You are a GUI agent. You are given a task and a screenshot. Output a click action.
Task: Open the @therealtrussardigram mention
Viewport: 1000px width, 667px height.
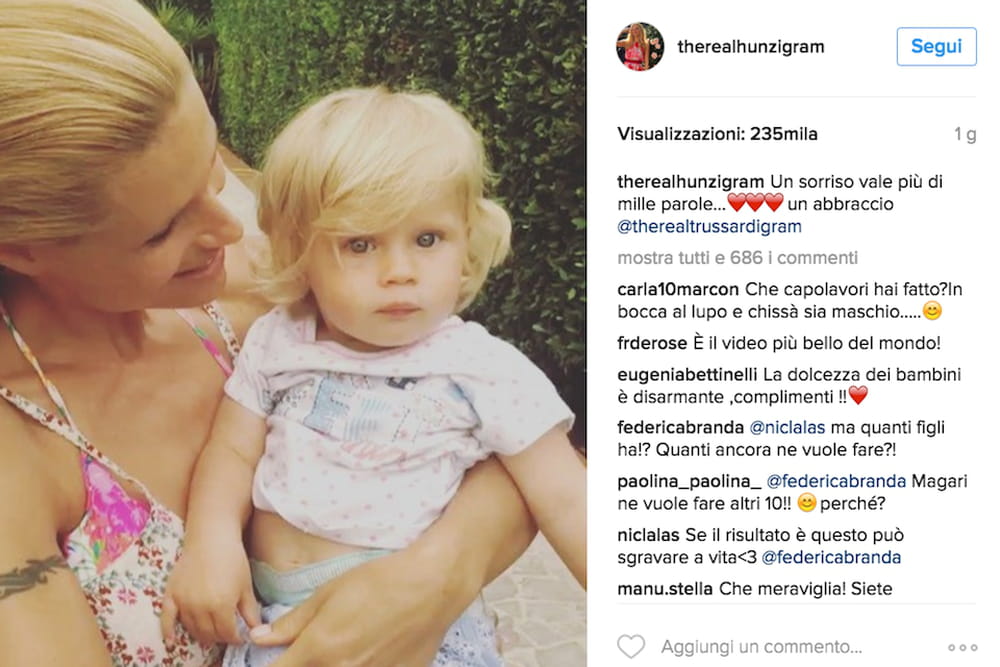click(x=709, y=226)
